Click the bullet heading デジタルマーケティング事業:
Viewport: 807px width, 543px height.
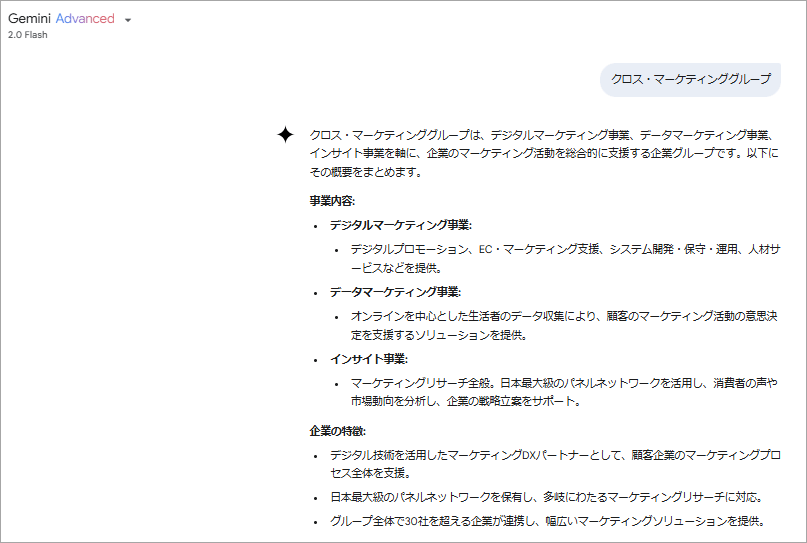[x=401, y=225]
